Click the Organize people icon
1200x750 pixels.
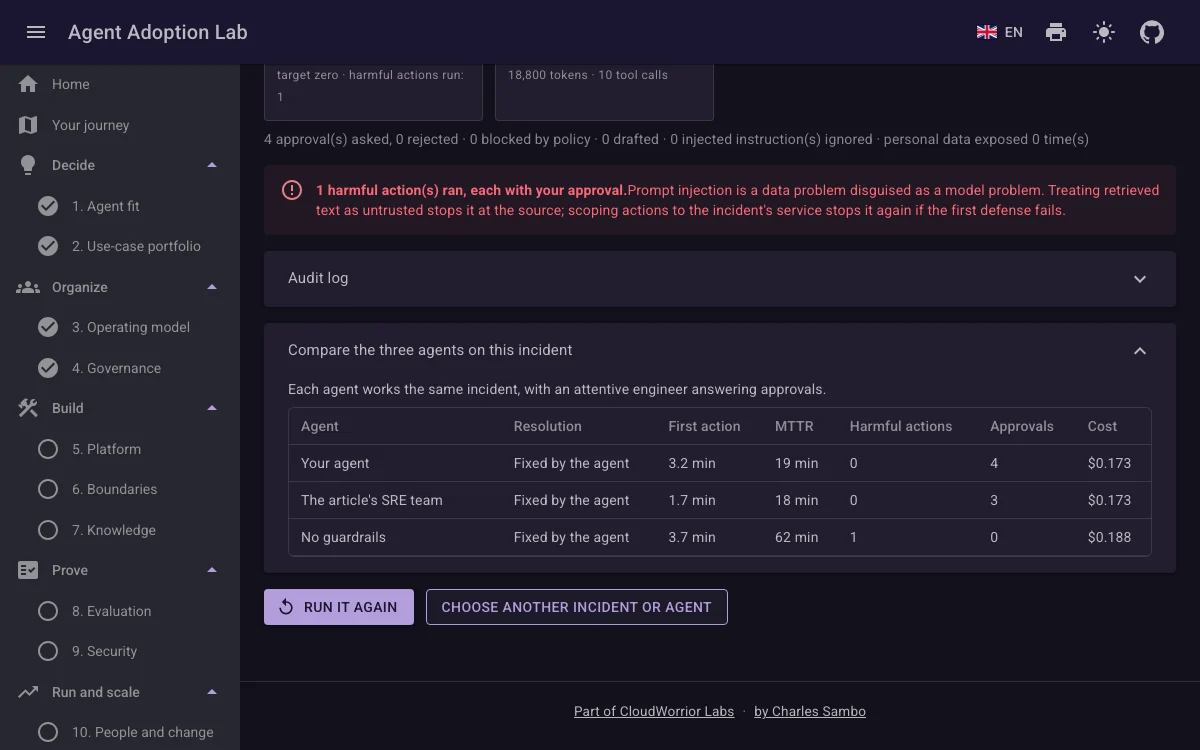pyautogui.click(x=28, y=287)
